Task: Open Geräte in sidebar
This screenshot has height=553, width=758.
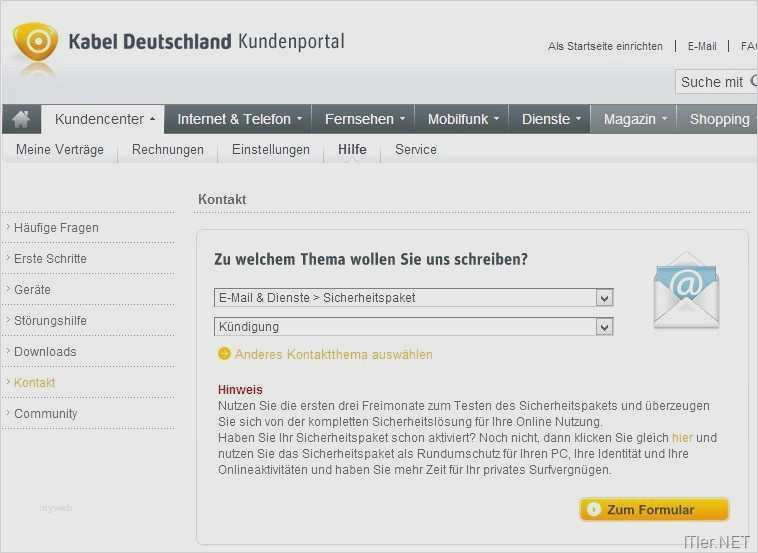Action: pos(32,290)
